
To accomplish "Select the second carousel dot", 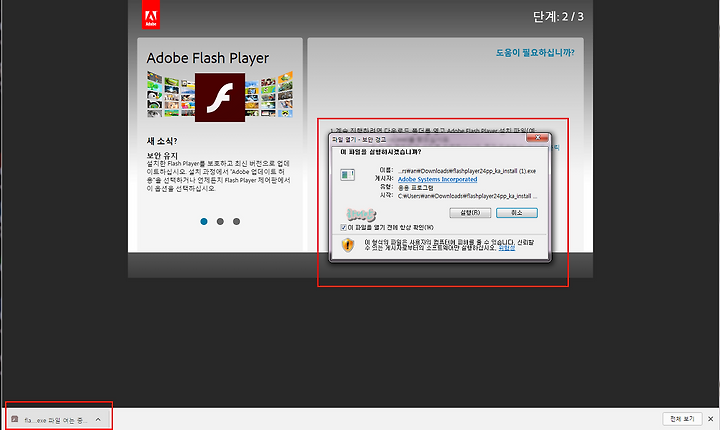I will click(220, 221).
